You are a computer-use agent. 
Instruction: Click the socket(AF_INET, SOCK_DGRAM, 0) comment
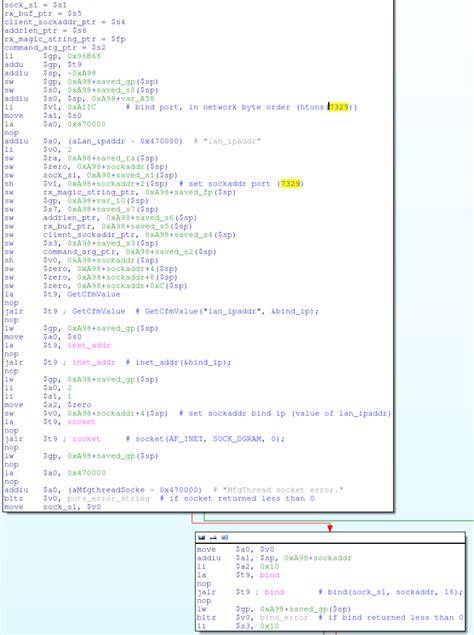click(205, 439)
